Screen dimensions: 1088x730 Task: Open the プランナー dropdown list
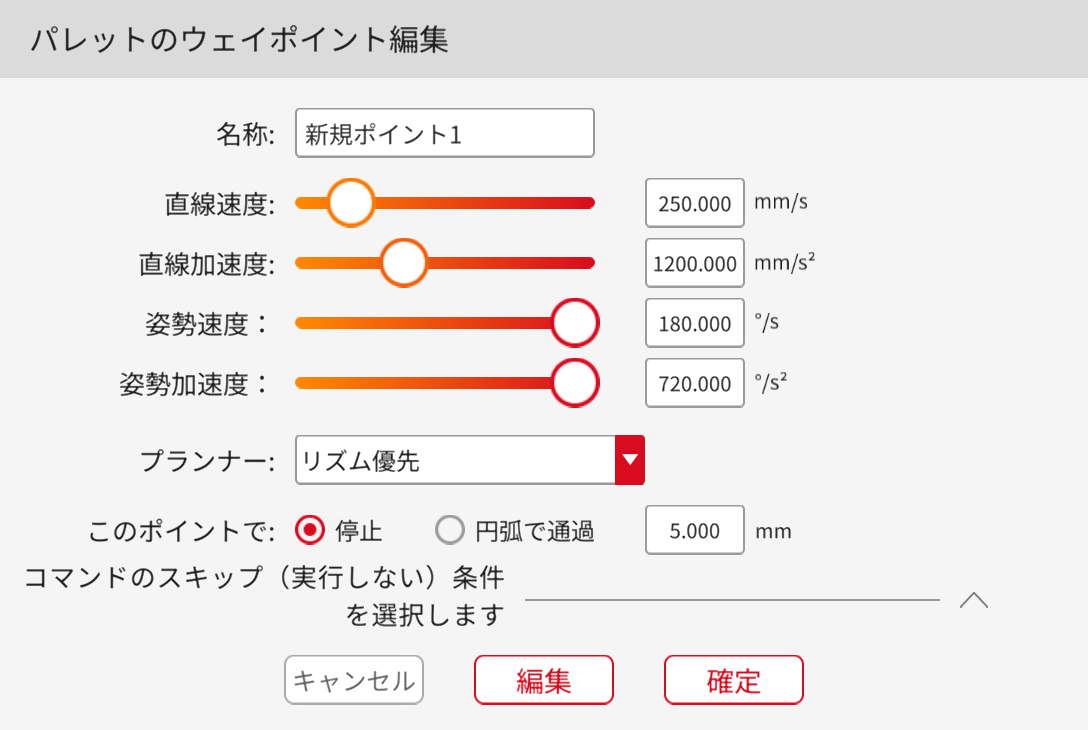tap(455, 460)
